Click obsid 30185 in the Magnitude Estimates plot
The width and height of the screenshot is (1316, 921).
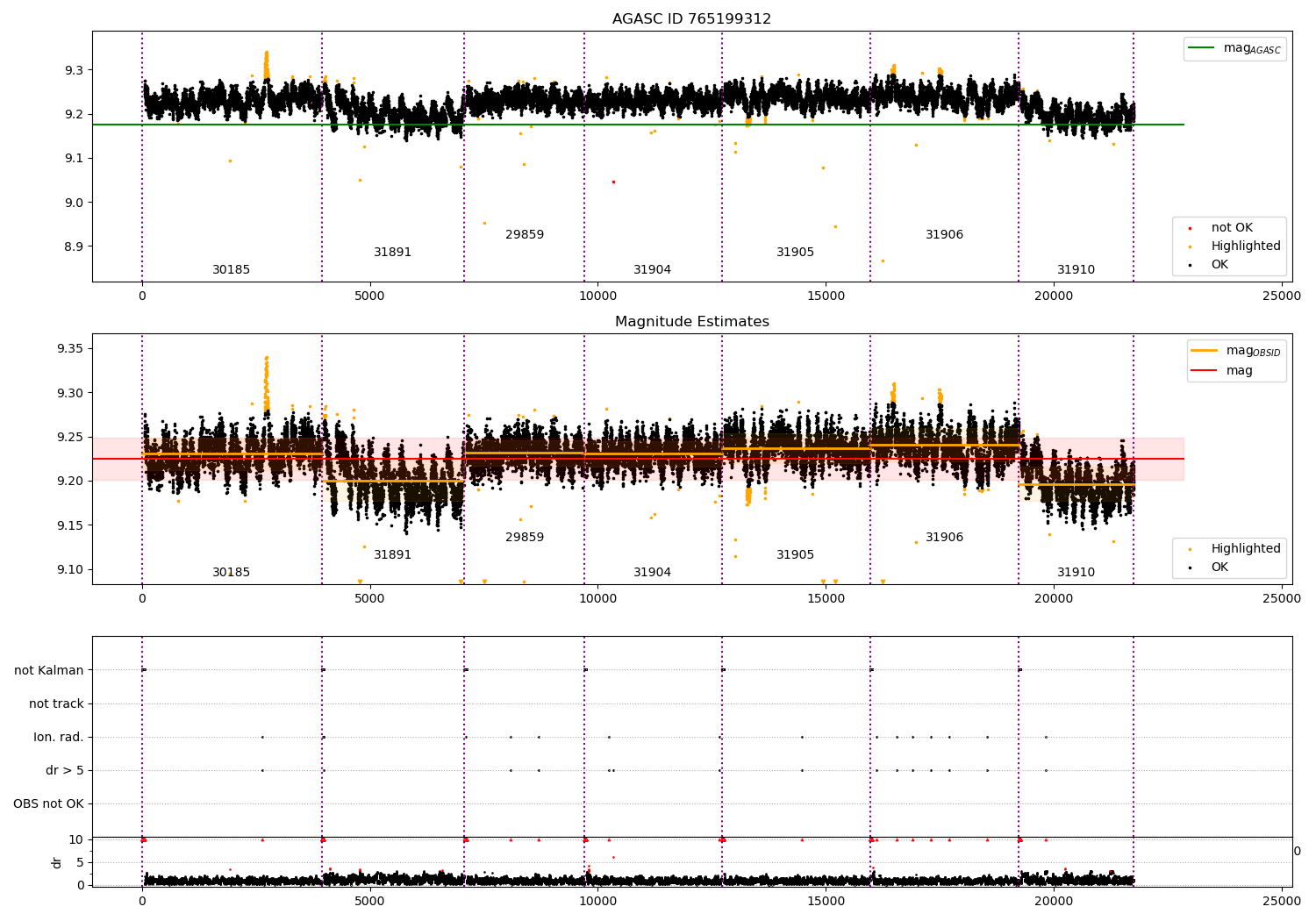pos(231,573)
